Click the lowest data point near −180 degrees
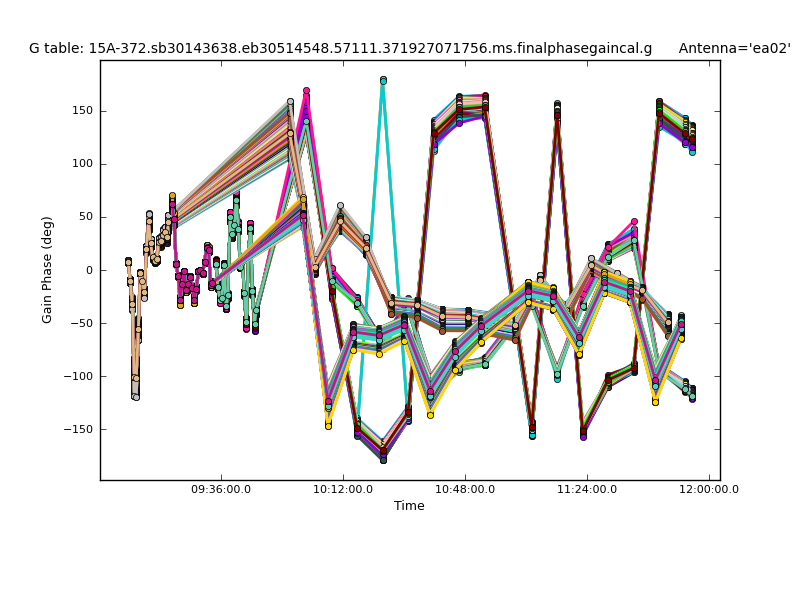 (382, 459)
